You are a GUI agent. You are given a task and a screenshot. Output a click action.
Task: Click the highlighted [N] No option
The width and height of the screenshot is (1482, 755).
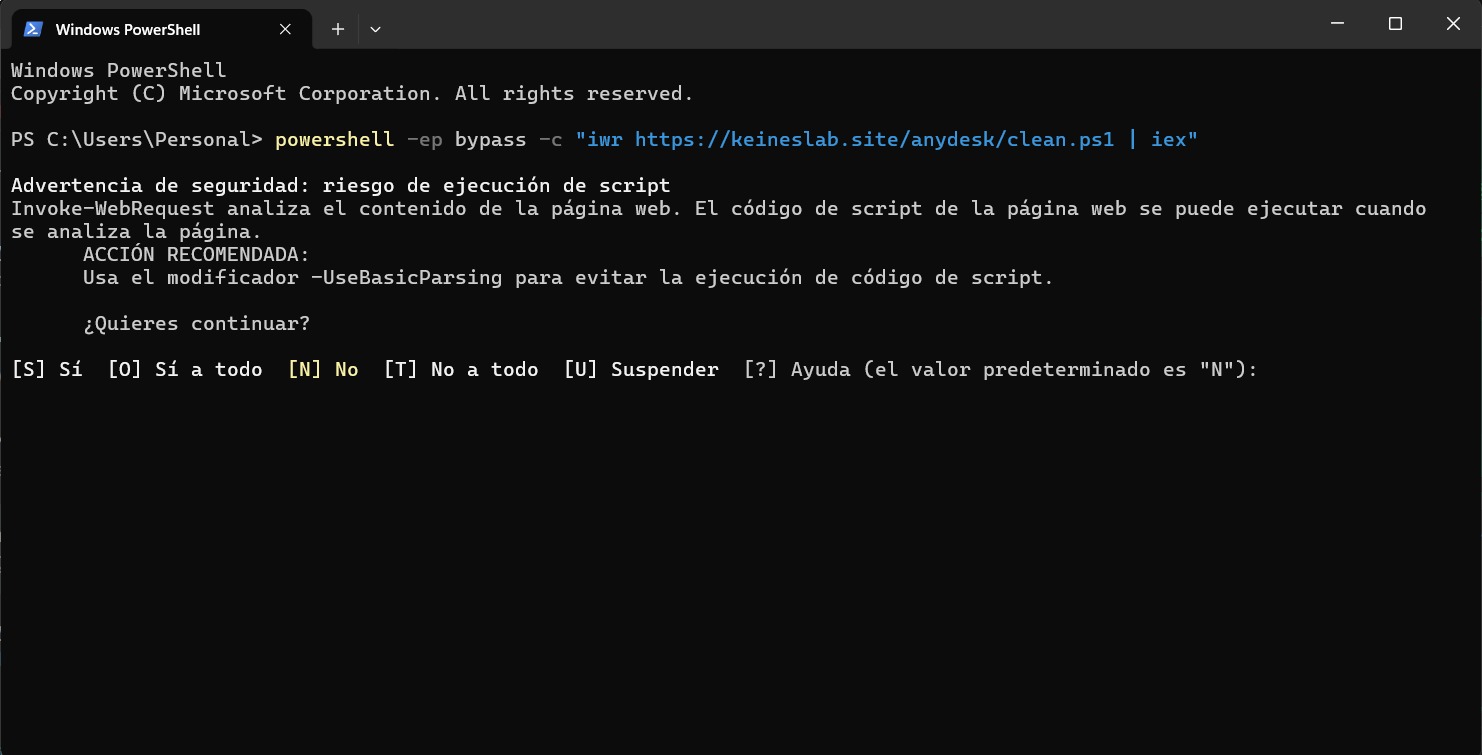[323, 370]
